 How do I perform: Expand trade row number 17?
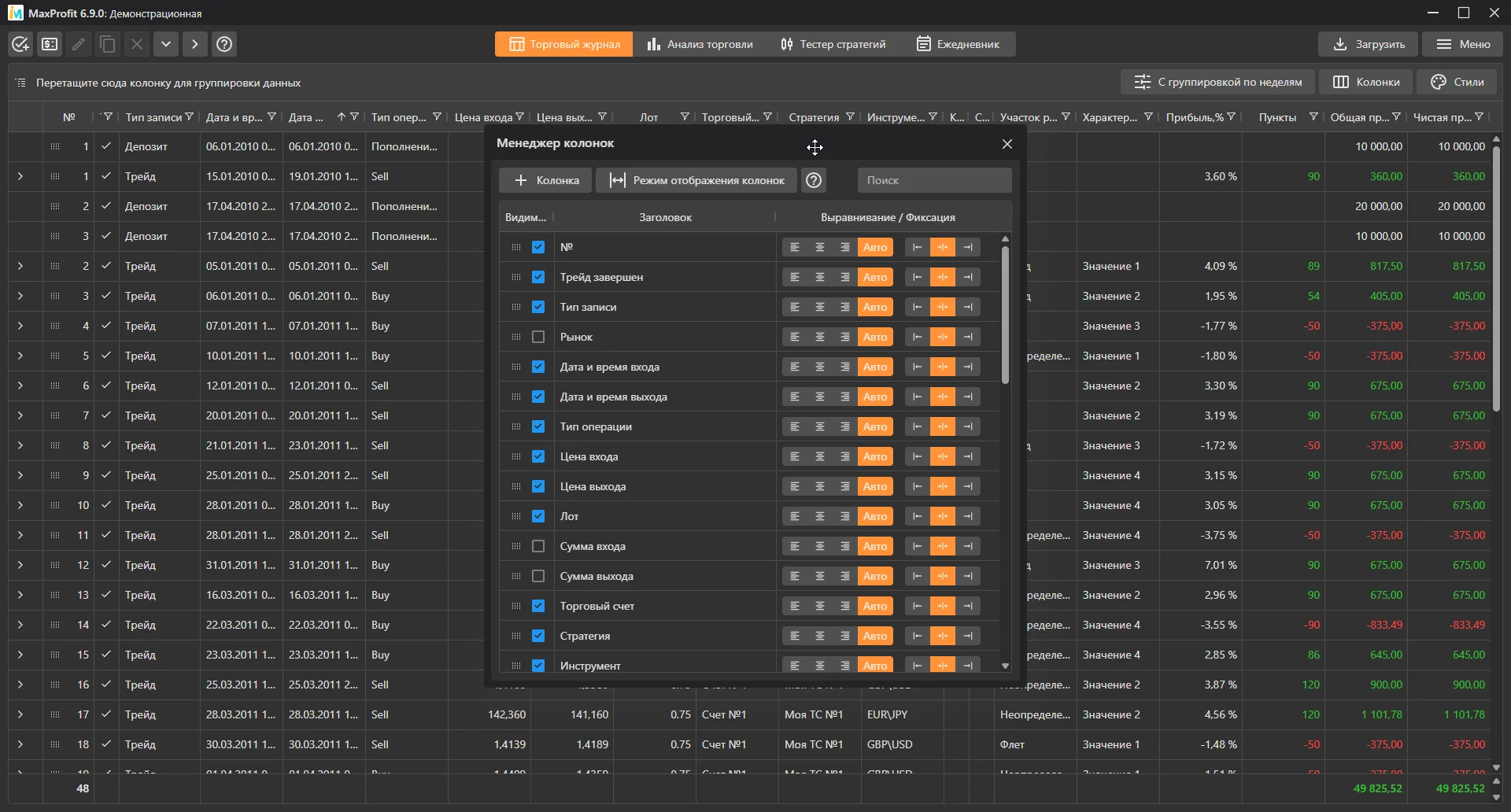click(20, 714)
